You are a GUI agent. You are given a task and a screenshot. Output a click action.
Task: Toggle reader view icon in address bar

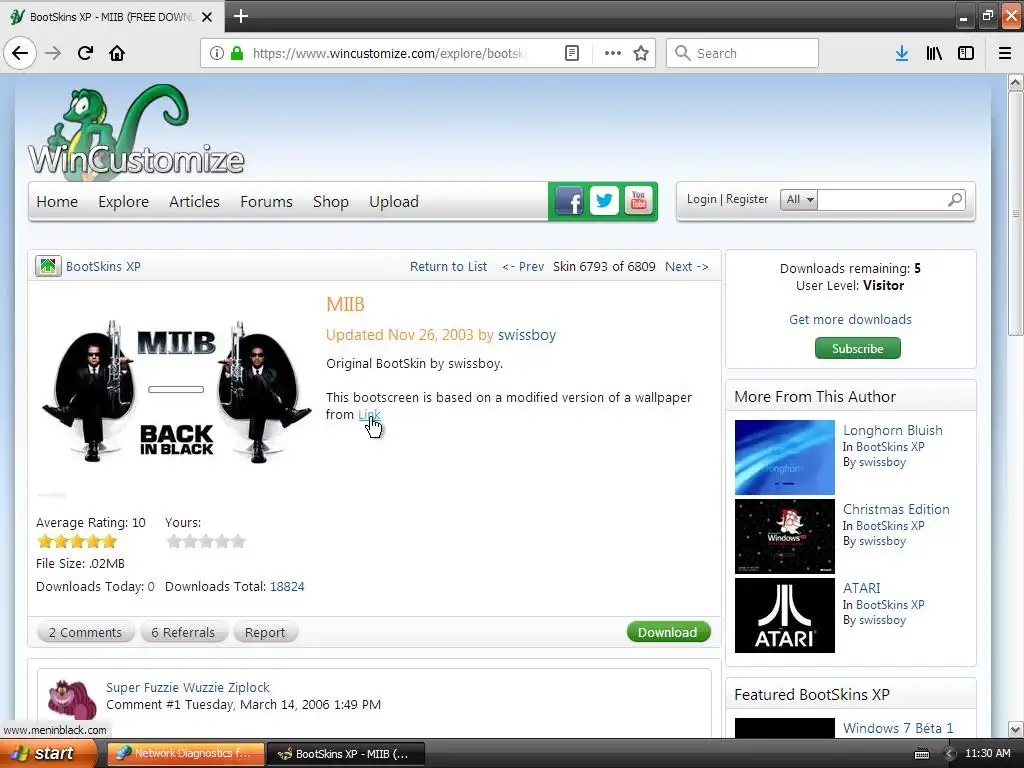571,53
